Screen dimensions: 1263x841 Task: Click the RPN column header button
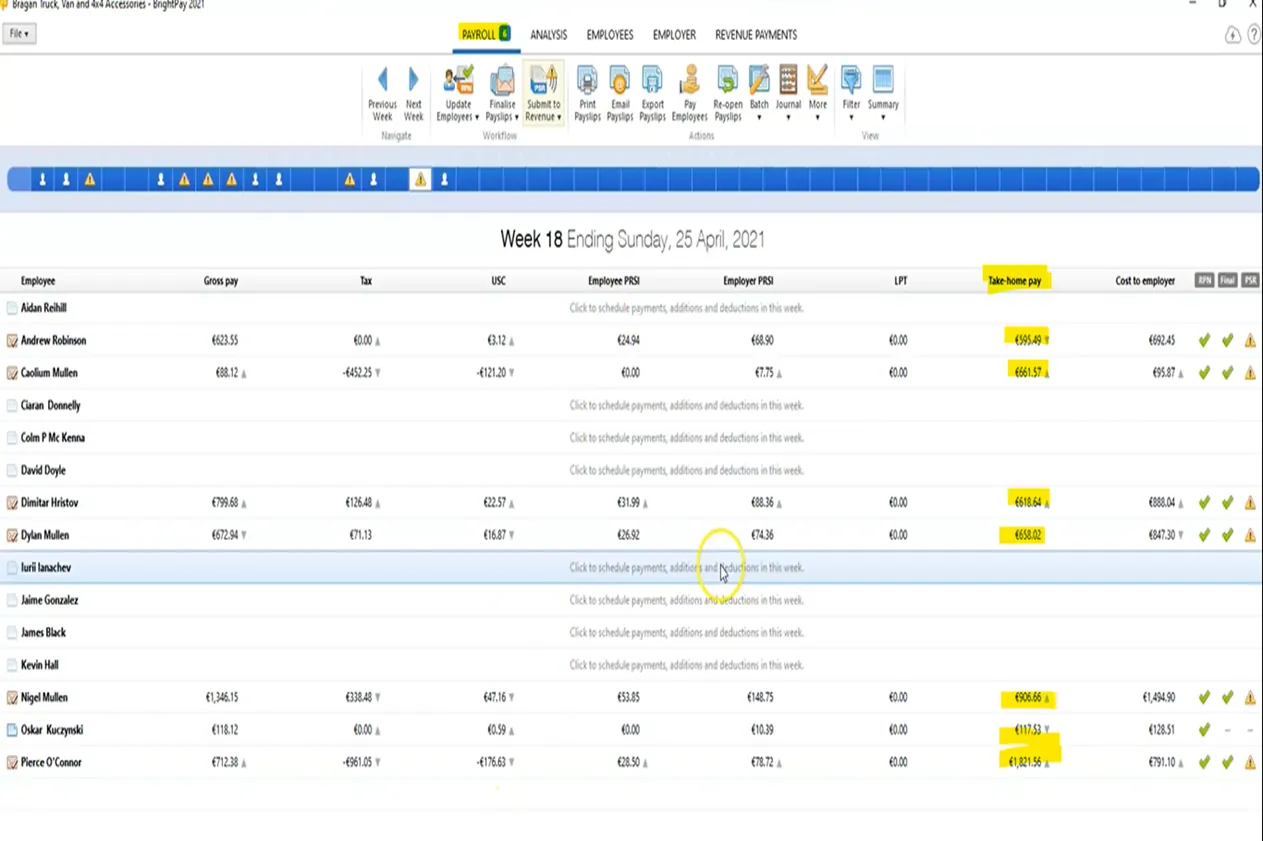point(1204,281)
